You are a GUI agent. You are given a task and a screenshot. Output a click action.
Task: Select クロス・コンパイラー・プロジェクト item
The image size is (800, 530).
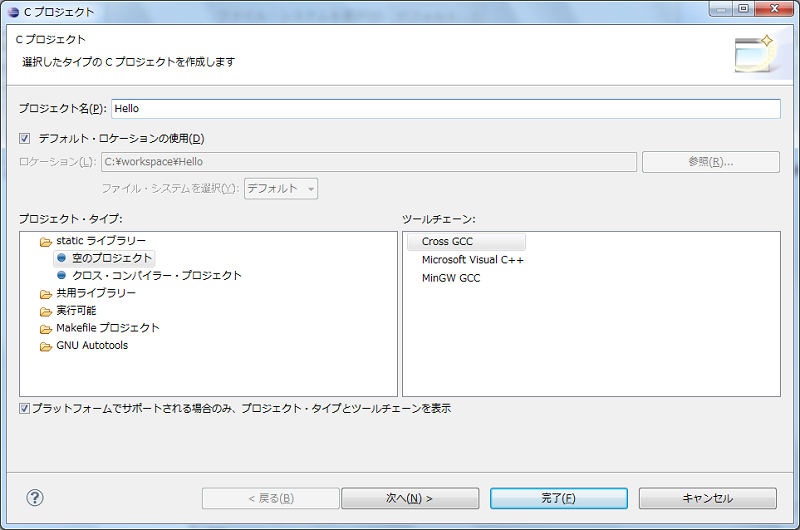tap(157, 275)
